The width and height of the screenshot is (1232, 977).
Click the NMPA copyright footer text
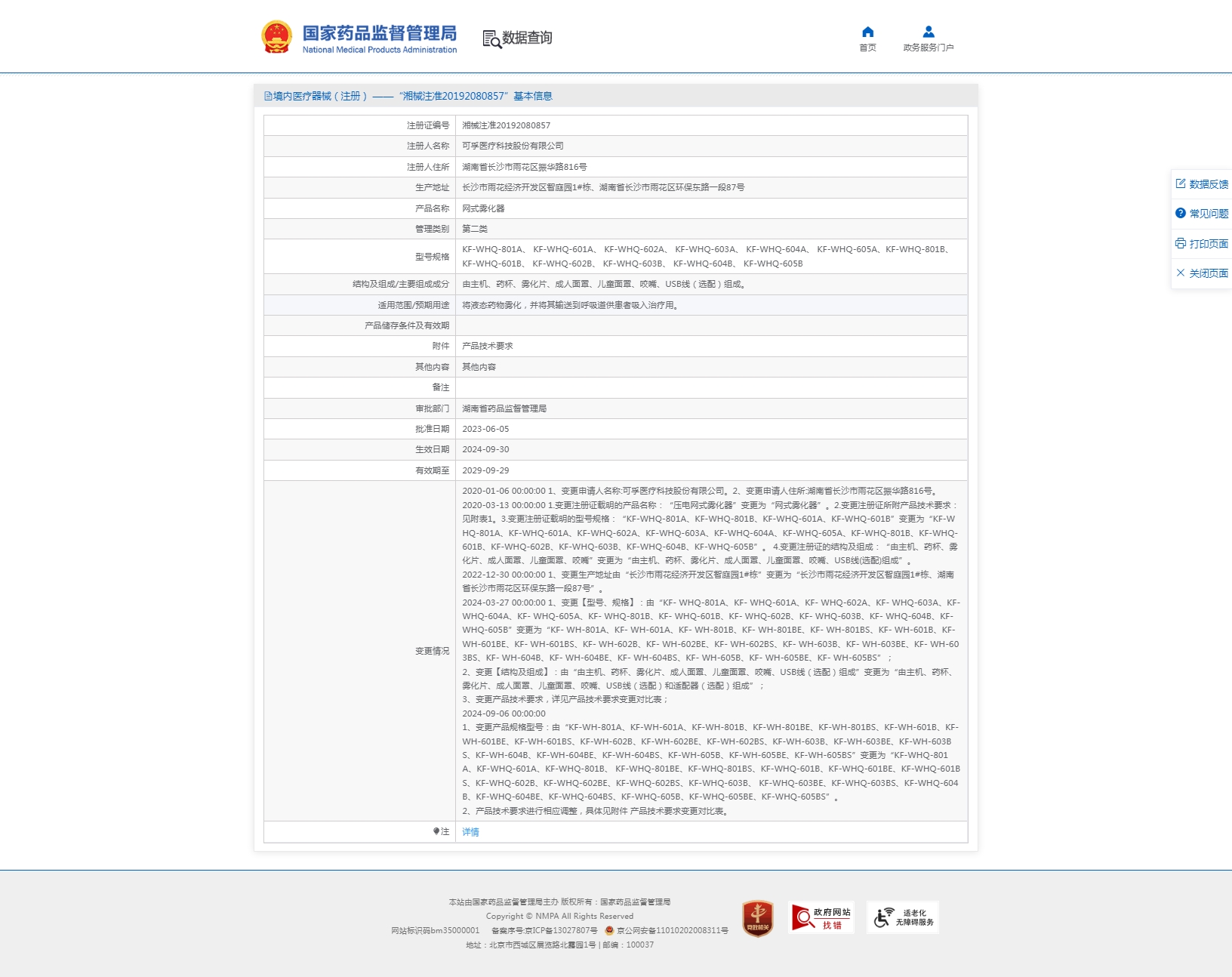(x=559, y=916)
